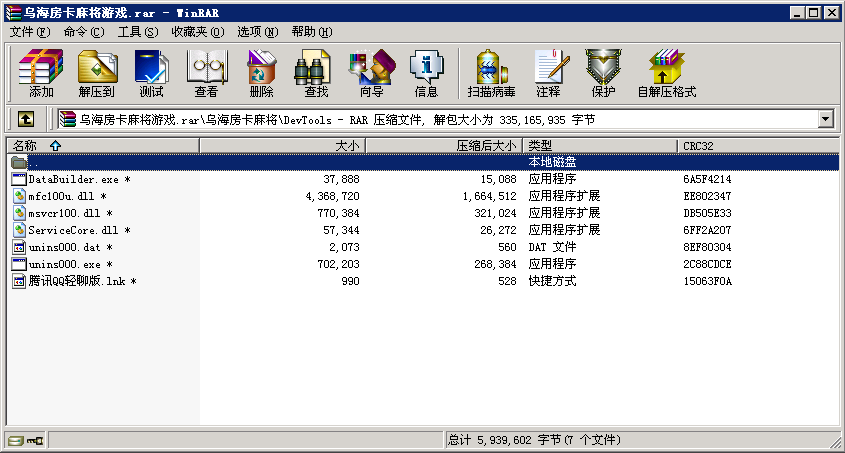
Task: Show archive Info (信息) icon
Action: click(426, 74)
